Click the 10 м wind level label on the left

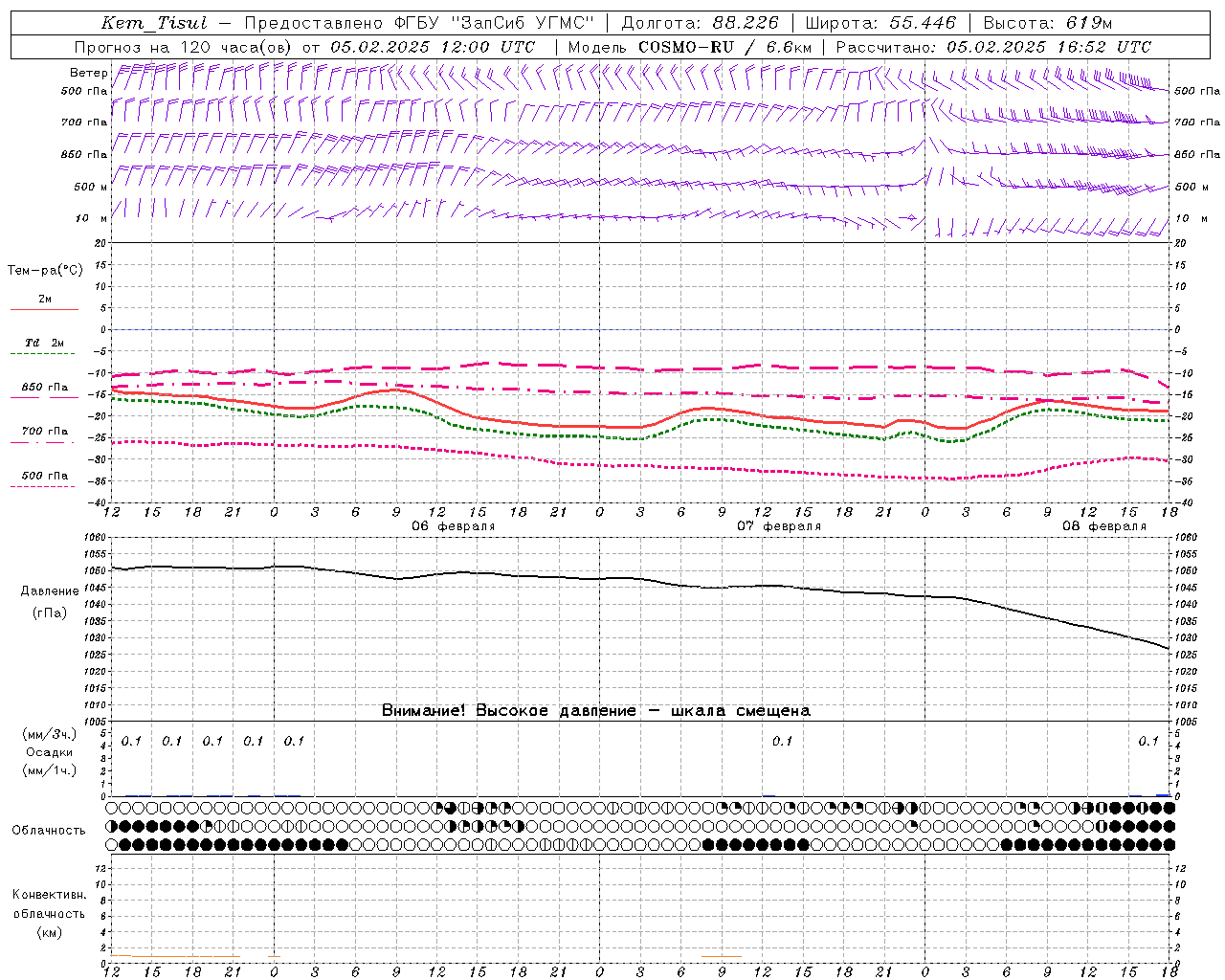91,218
